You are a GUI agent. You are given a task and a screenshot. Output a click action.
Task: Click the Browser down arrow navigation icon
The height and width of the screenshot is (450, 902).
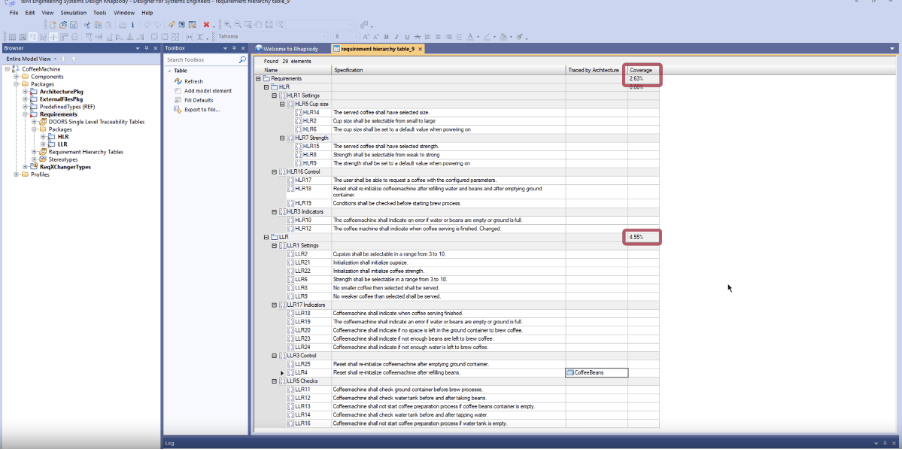click(63, 59)
